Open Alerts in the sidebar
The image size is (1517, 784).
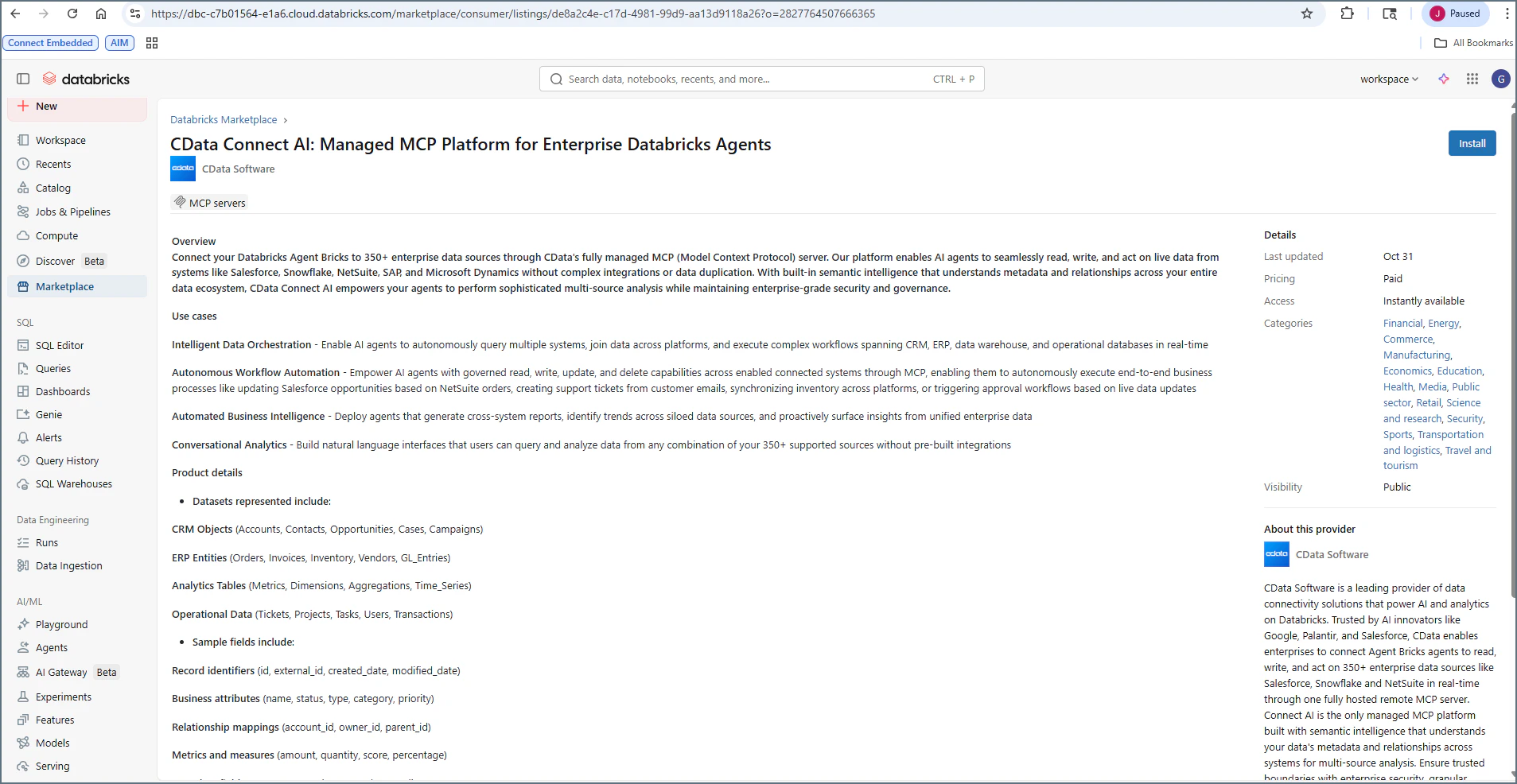coord(77,437)
